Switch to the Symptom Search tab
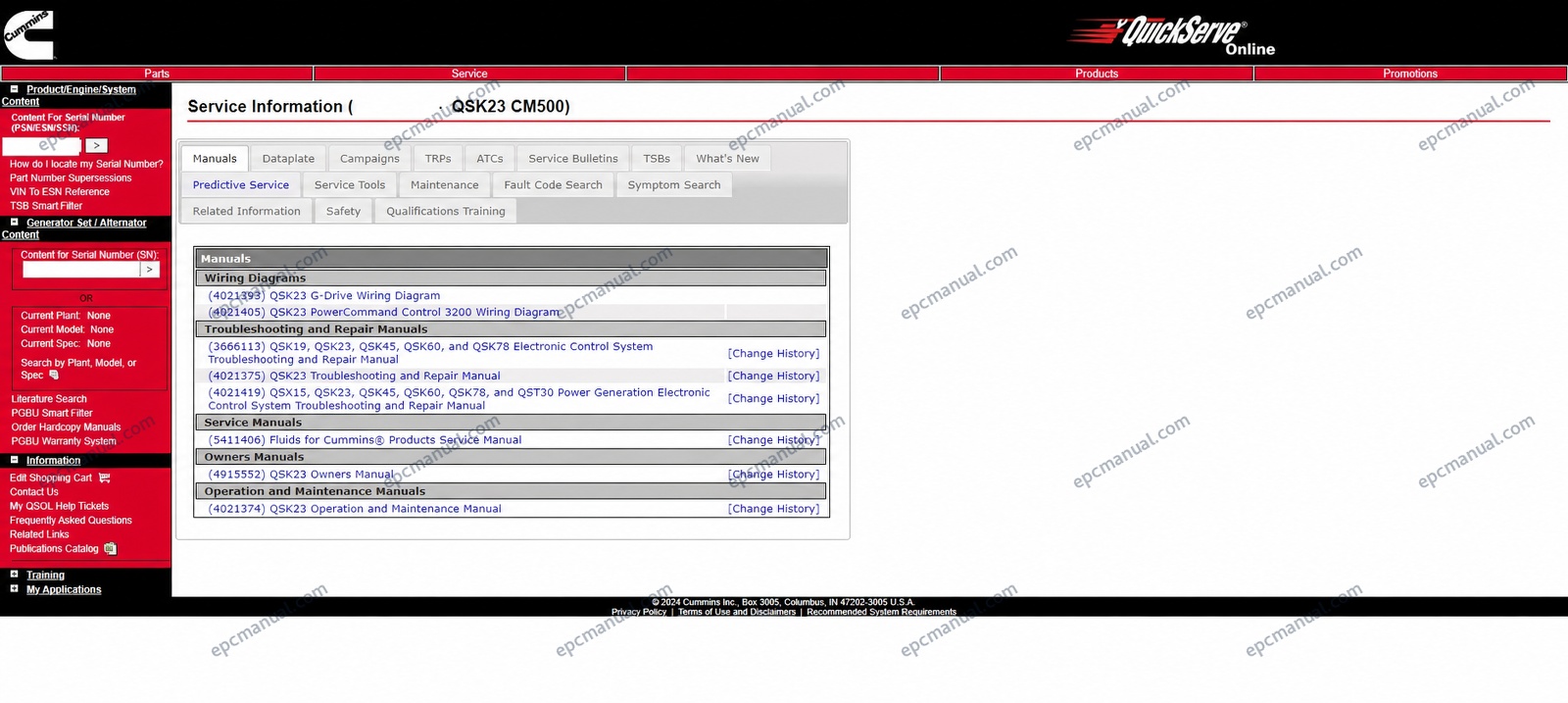The image size is (1568, 703). [x=674, y=184]
